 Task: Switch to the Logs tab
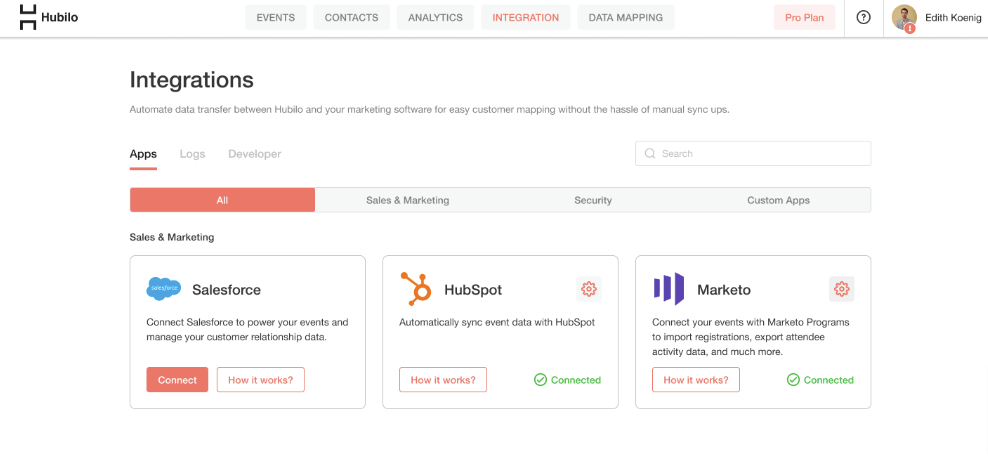[192, 154]
